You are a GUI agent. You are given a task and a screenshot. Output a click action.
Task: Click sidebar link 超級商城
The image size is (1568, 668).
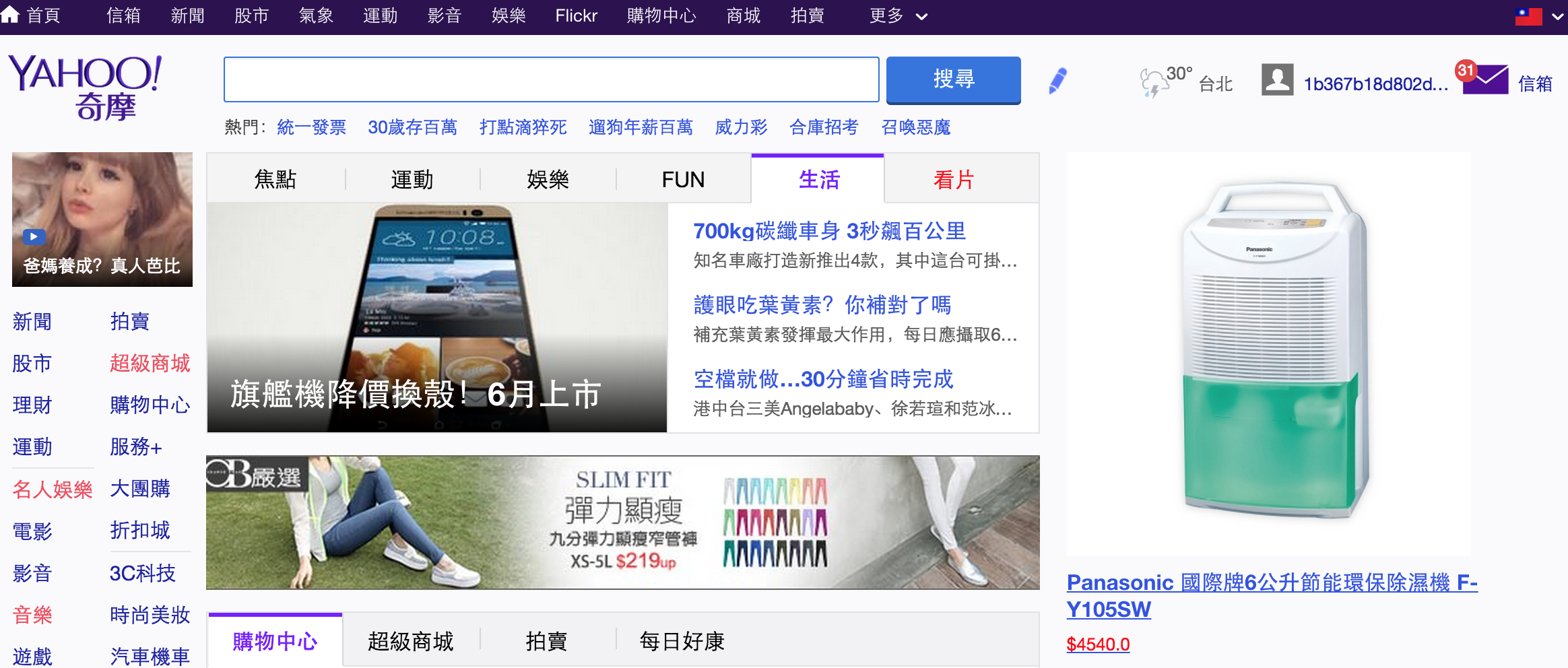(150, 363)
